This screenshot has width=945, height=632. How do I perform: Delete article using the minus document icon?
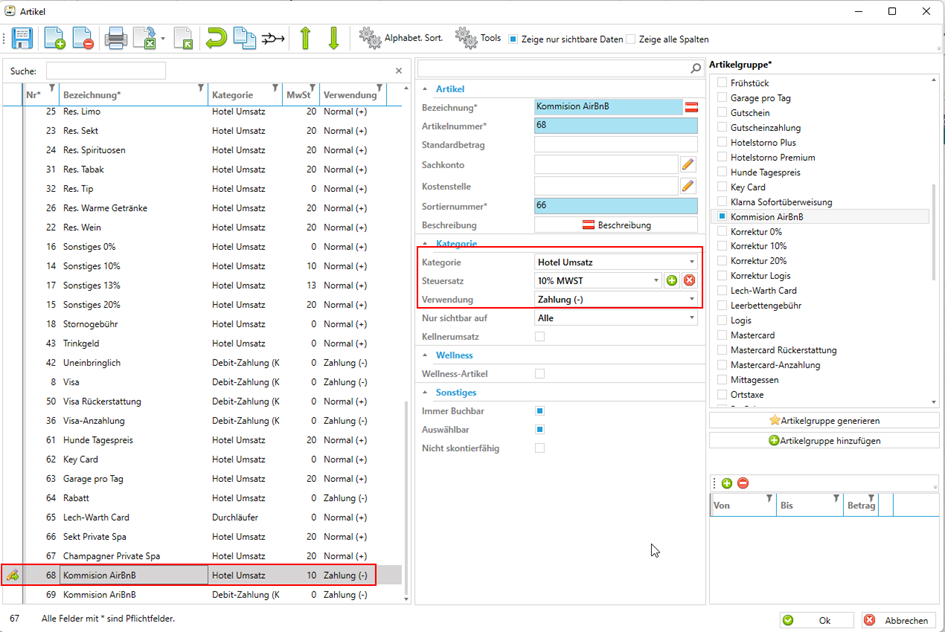pyautogui.click(x=83, y=39)
